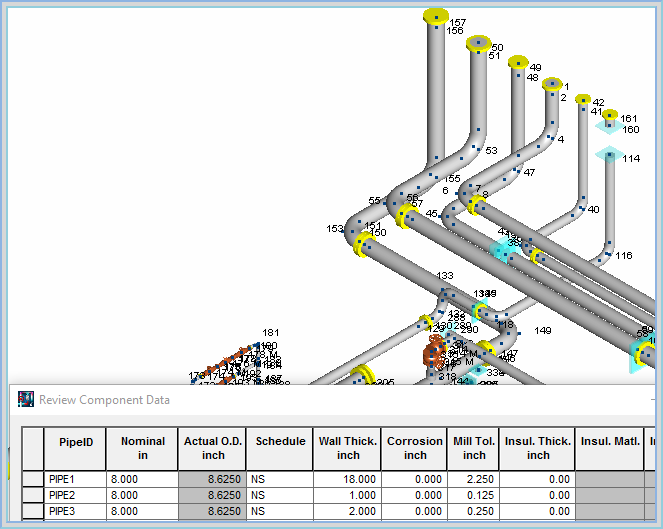Click PIPE2 insulation thickness 0.00 cell
The width and height of the screenshot is (663, 529).
tap(537, 495)
